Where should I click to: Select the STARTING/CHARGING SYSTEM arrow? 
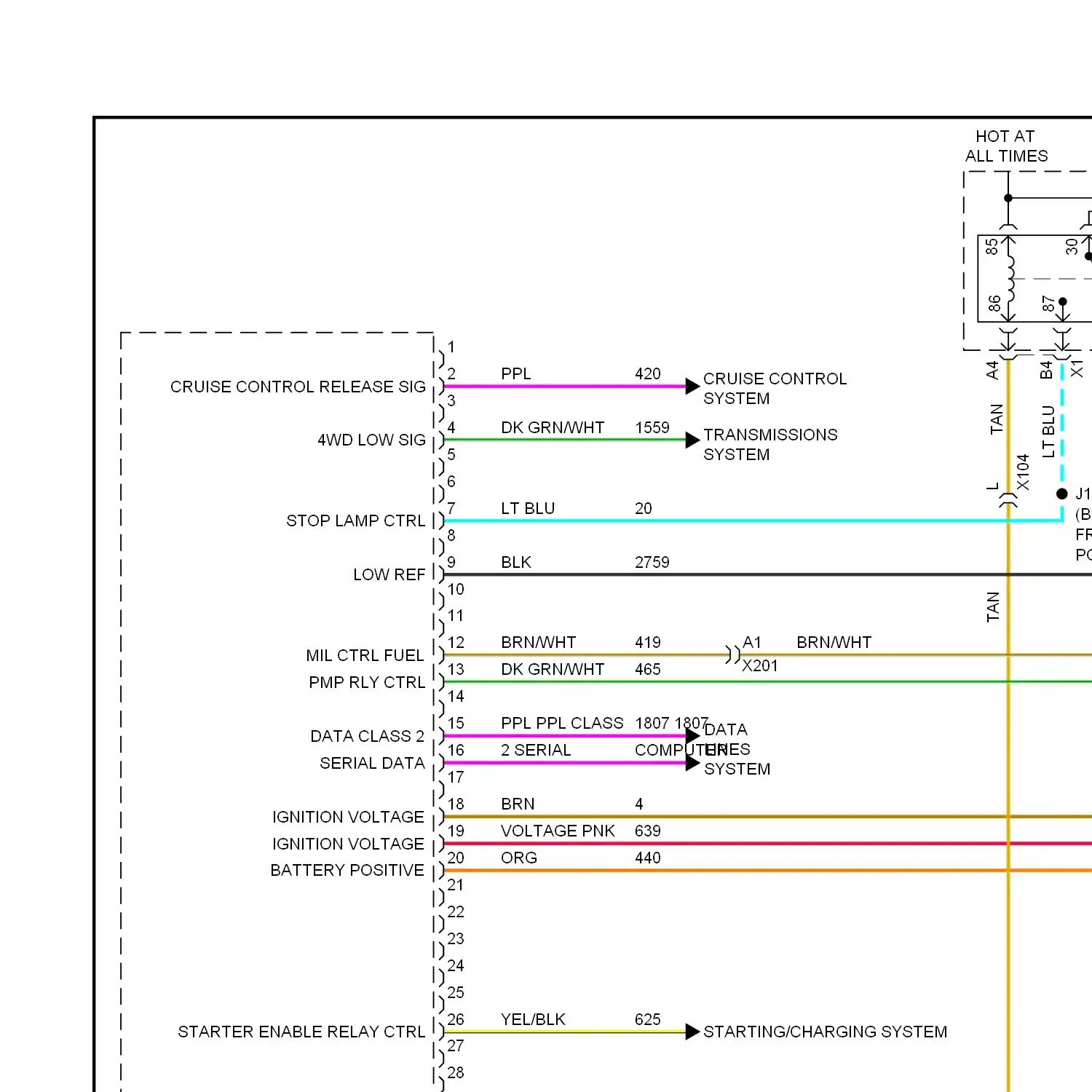[692, 1031]
